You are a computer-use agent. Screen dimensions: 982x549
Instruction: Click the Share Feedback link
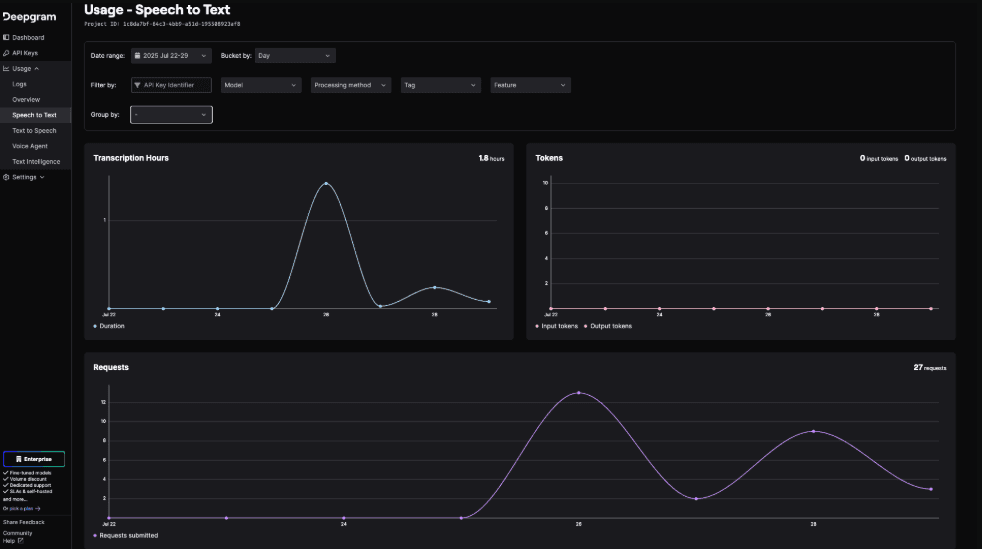[x=24, y=522]
